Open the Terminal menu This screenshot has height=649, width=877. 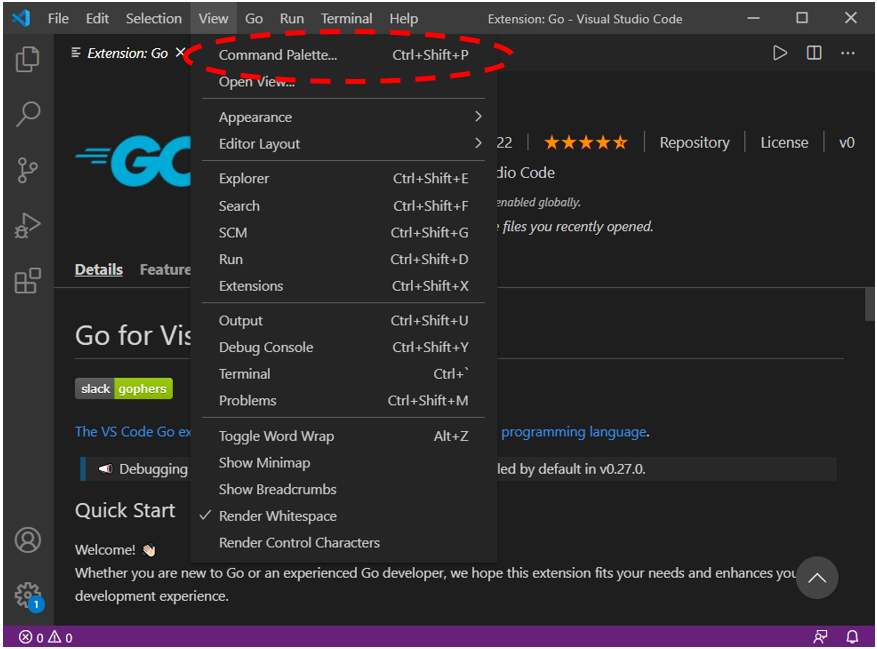[x=346, y=17]
